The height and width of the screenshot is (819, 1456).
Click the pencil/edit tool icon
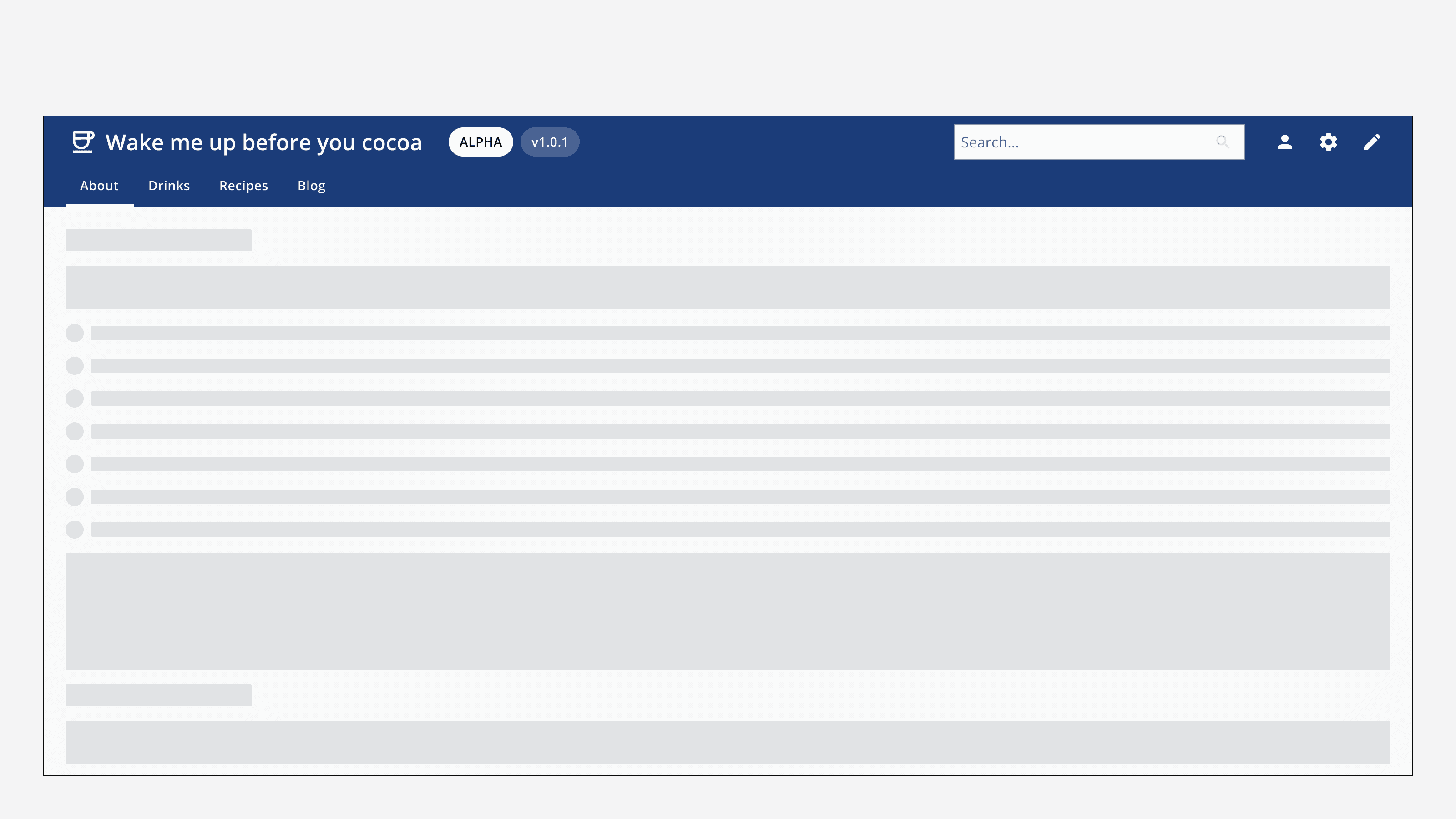(x=1372, y=142)
